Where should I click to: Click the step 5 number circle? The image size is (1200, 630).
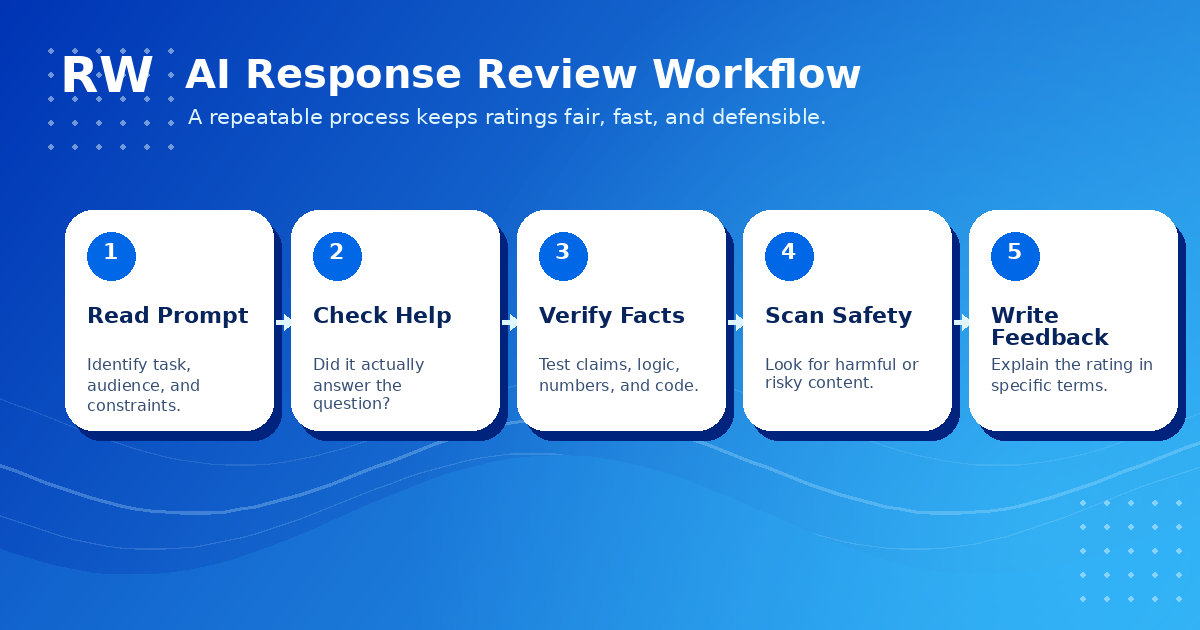tap(1015, 256)
